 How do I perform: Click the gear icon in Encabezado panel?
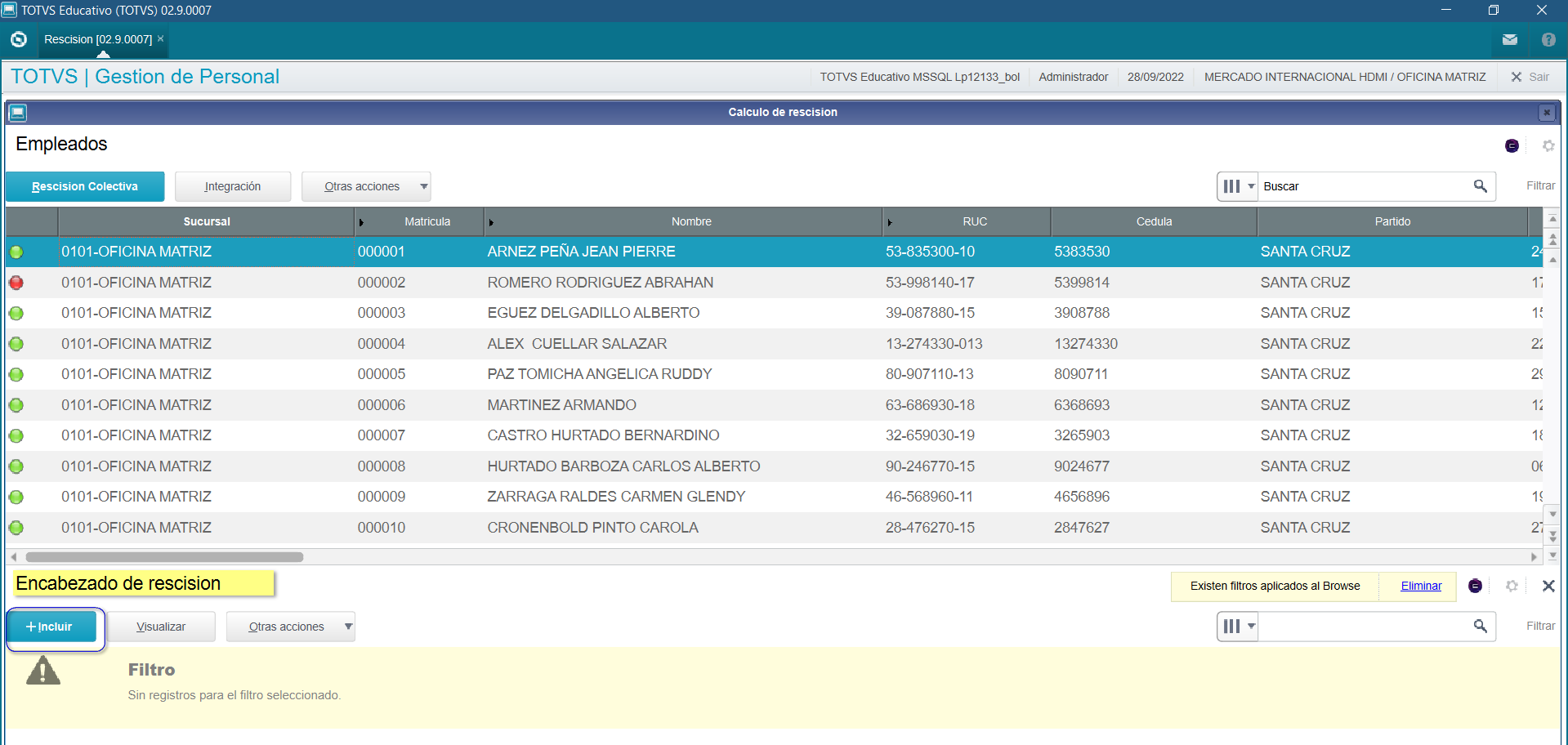point(1511,586)
